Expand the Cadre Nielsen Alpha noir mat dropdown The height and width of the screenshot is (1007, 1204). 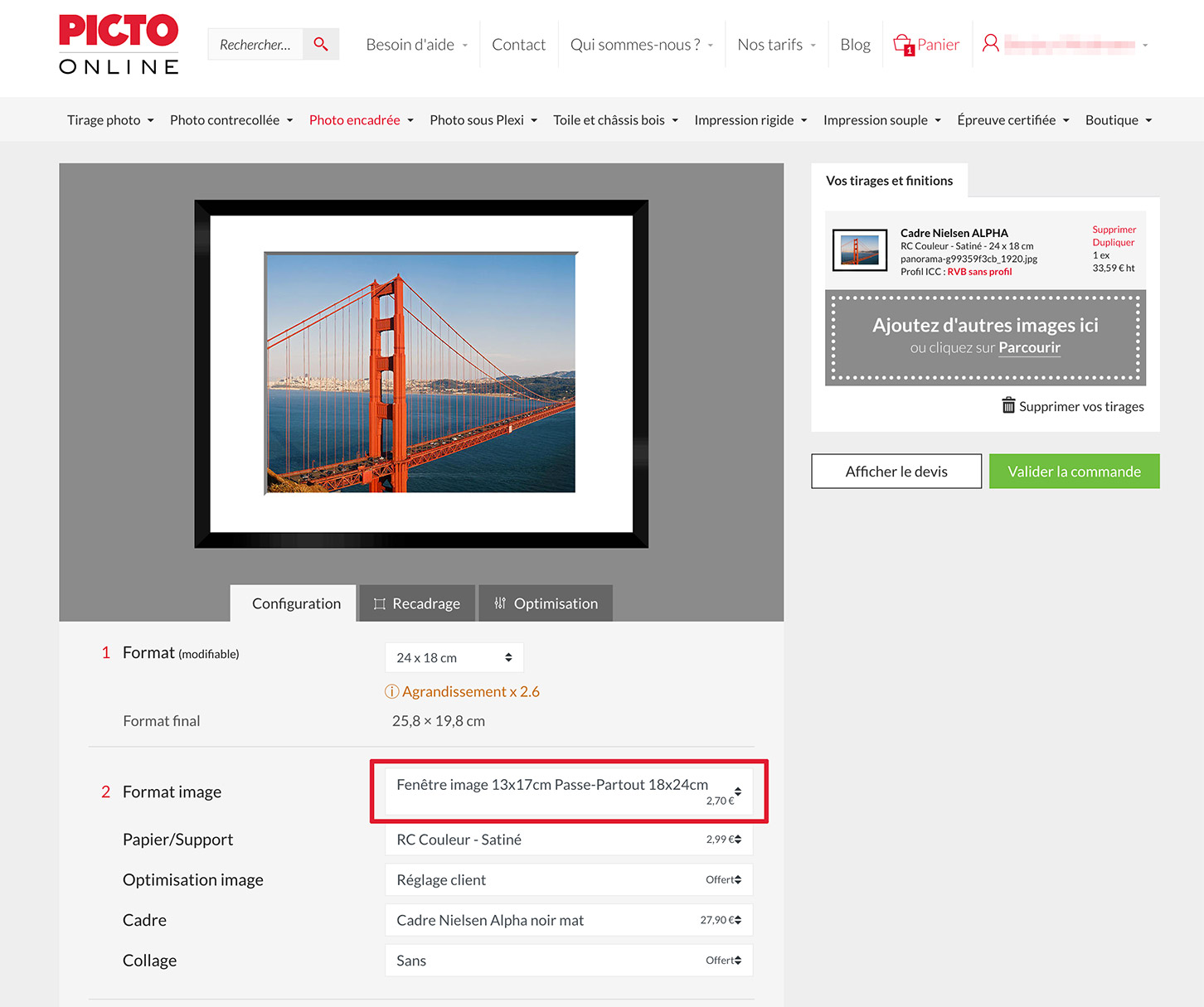tap(568, 920)
